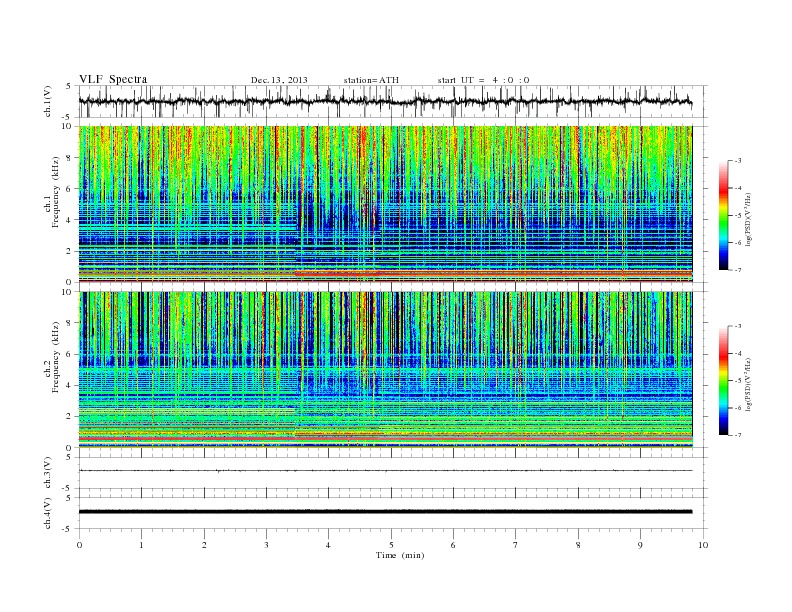Click the '-3' tick on ch.1 colorbar
792x612 pixels.
point(738,161)
